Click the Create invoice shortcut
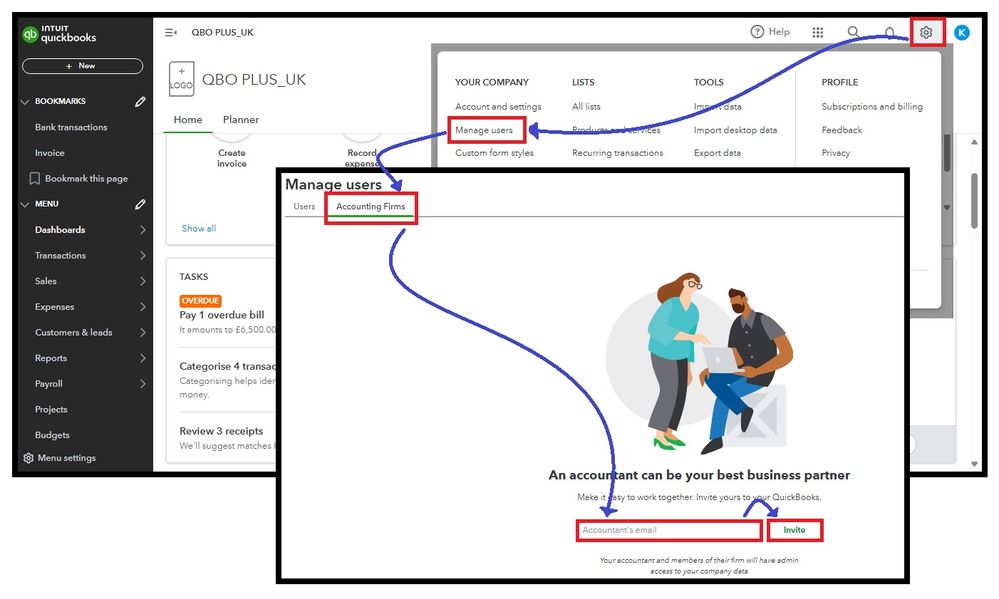The image size is (999, 599). [232, 158]
